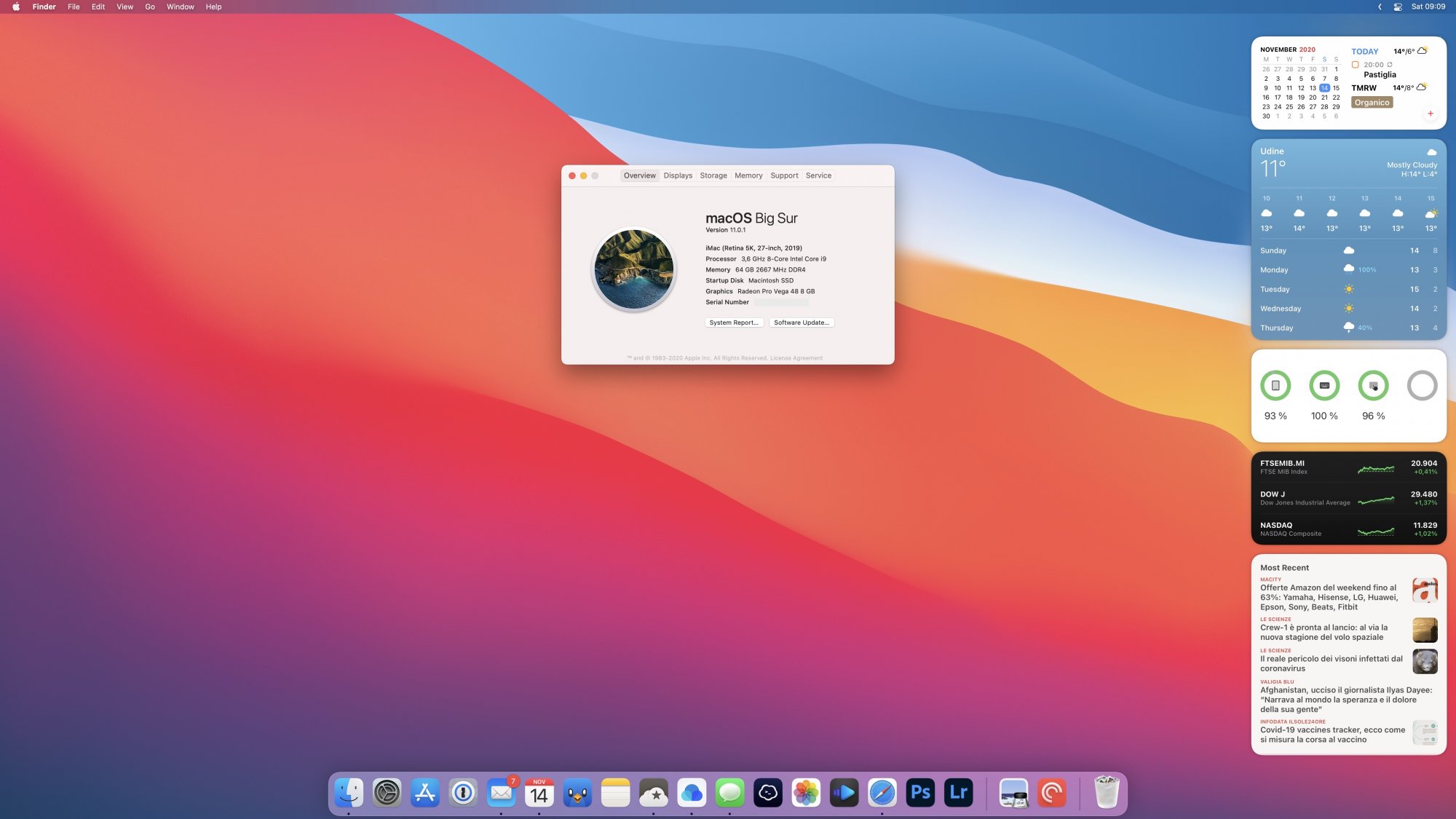Open the Finder menu

[x=44, y=7]
